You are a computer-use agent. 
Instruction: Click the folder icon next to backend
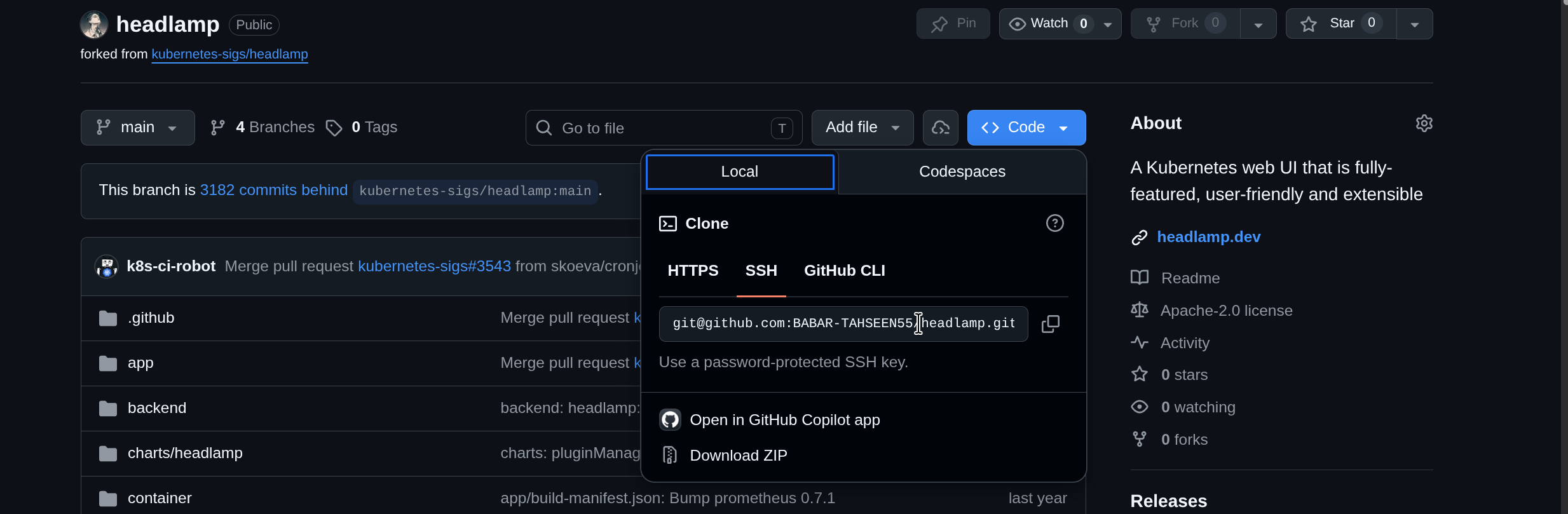coord(108,409)
